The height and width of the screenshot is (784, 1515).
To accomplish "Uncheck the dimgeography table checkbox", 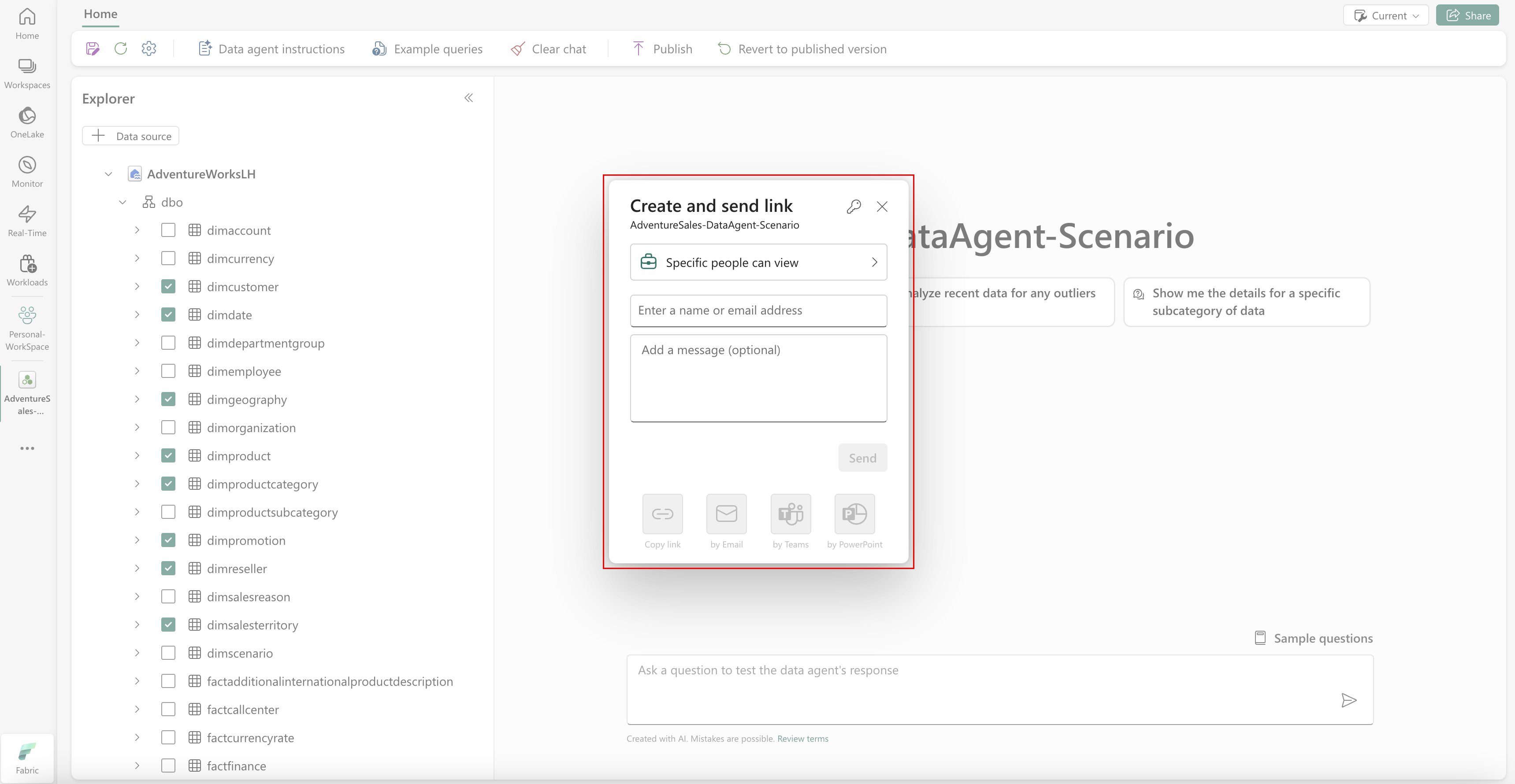I will pos(168,399).
